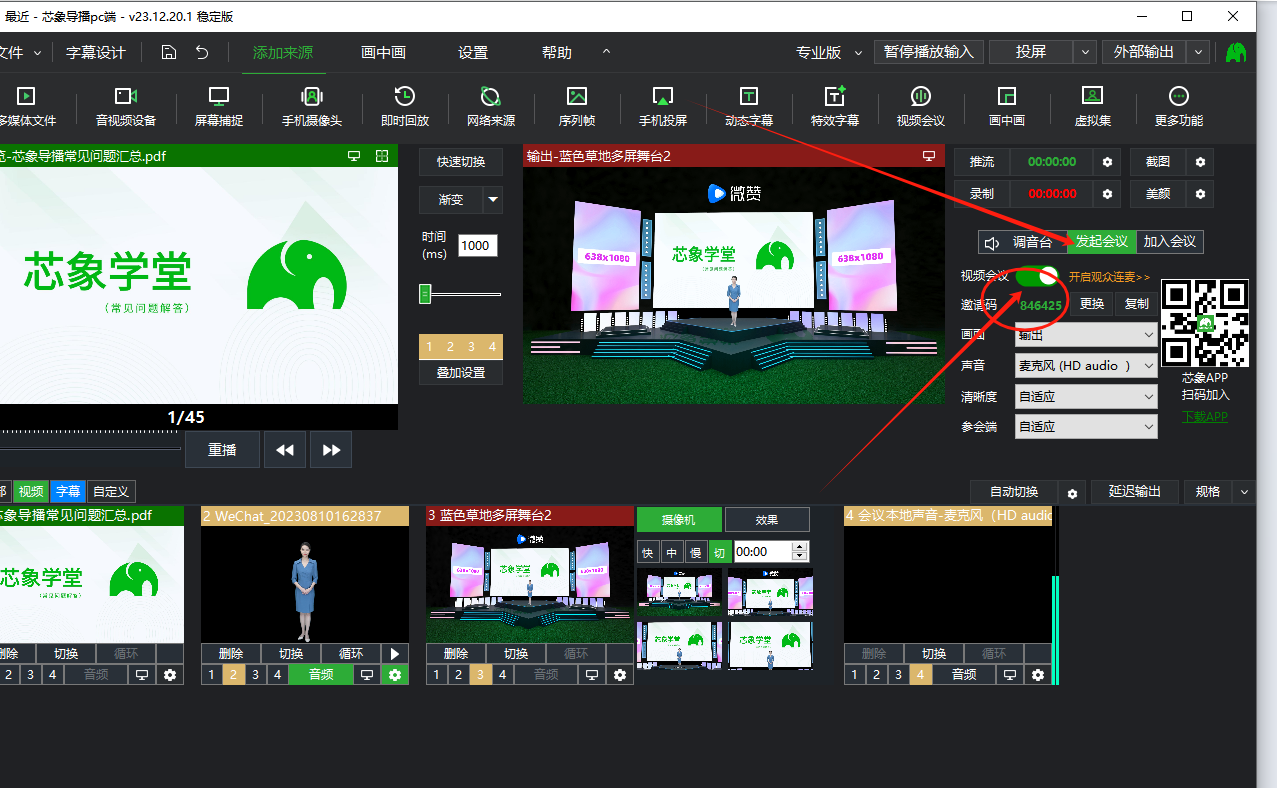The height and width of the screenshot is (788, 1277).
Task: Toggle the 视频会议 switch off
Action: [x=1037, y=276]
